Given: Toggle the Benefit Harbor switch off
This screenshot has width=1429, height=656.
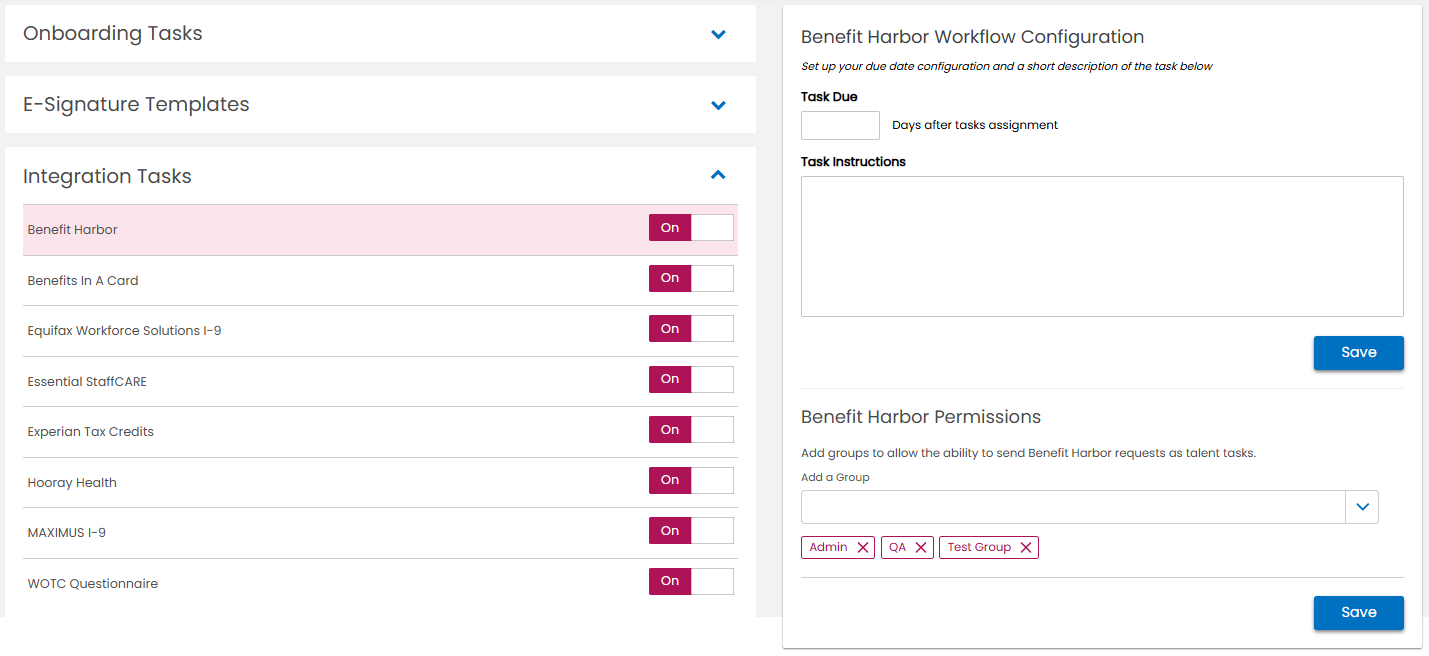Looking at the screenshot, I should click(691, 228).
